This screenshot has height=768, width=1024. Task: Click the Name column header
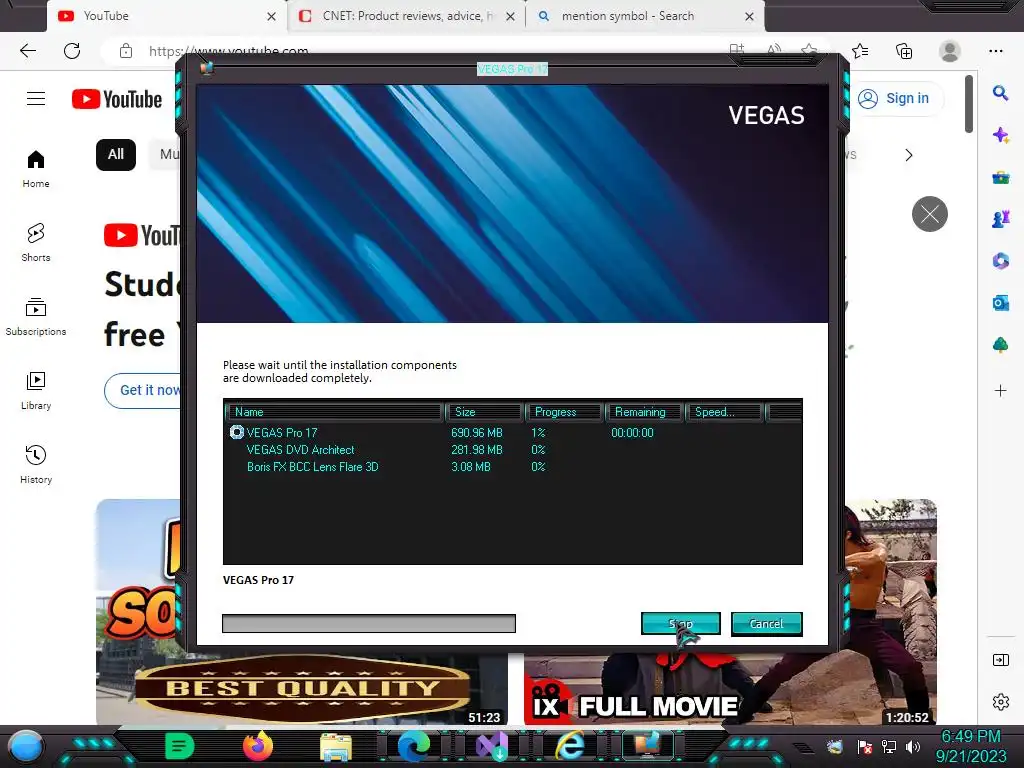point(334,412)
